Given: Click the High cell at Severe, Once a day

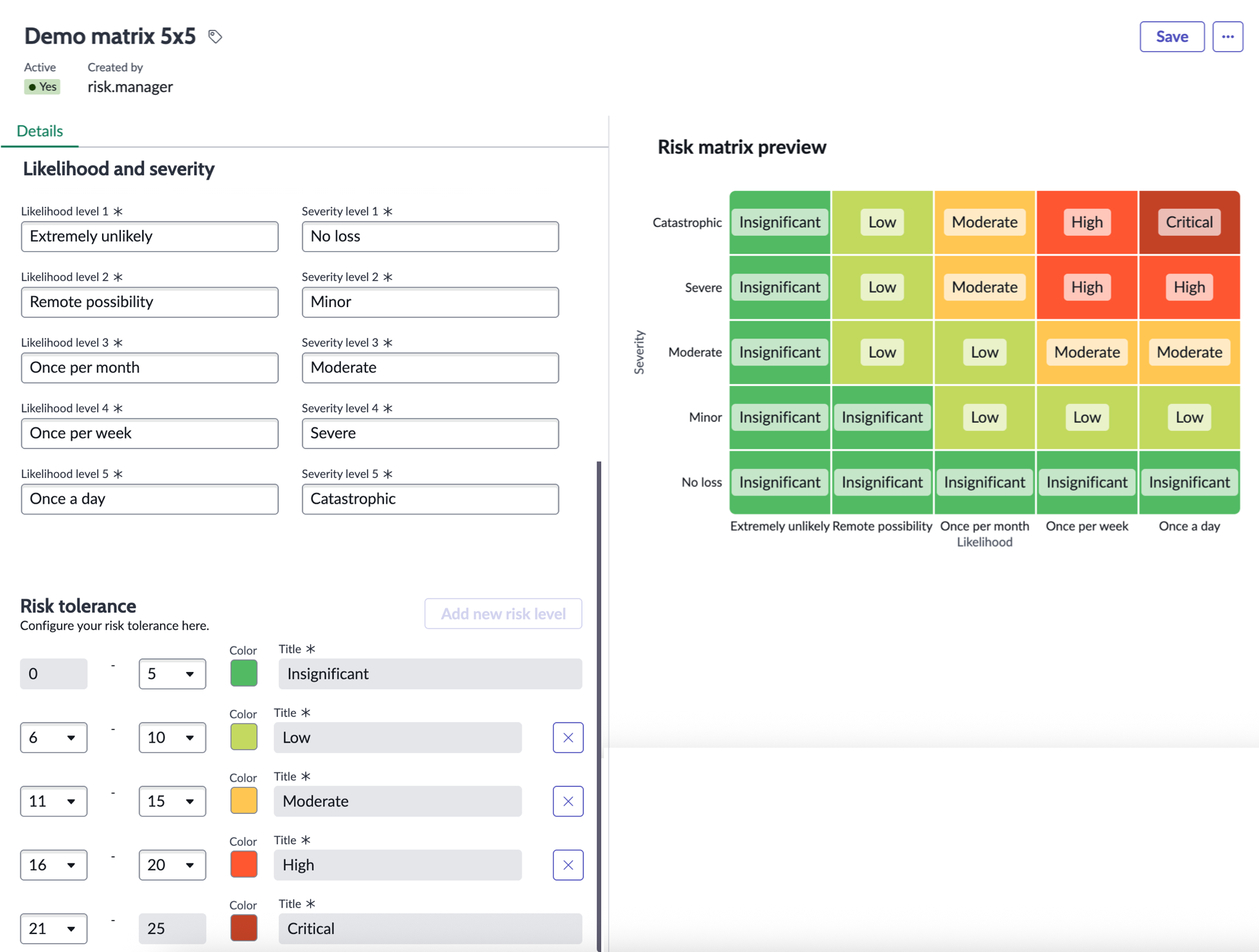Looking at the screenshot, I should click(x=1189, y=287).
